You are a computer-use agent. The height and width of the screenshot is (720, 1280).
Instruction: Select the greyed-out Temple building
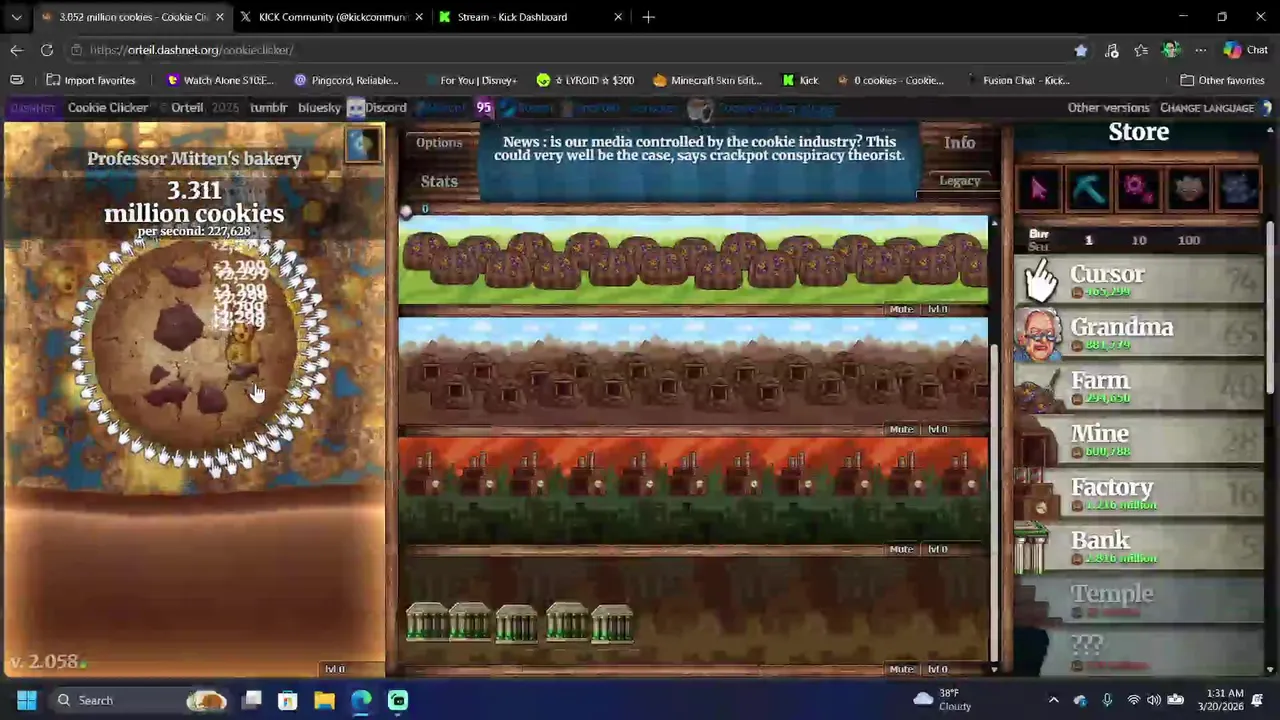click(x=1139, y=600)
